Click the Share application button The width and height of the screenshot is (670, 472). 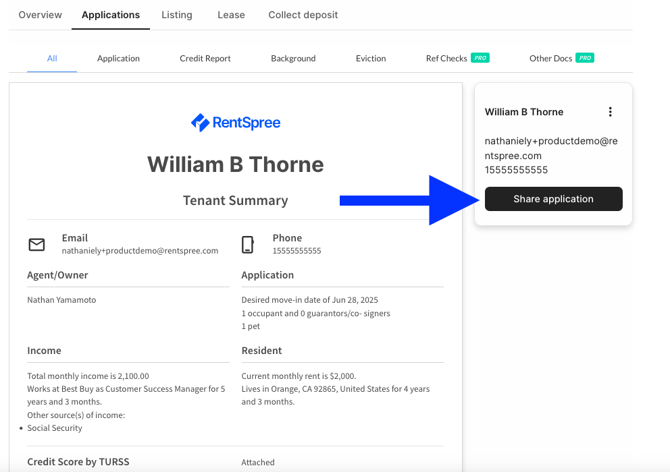tap(553, 199)
